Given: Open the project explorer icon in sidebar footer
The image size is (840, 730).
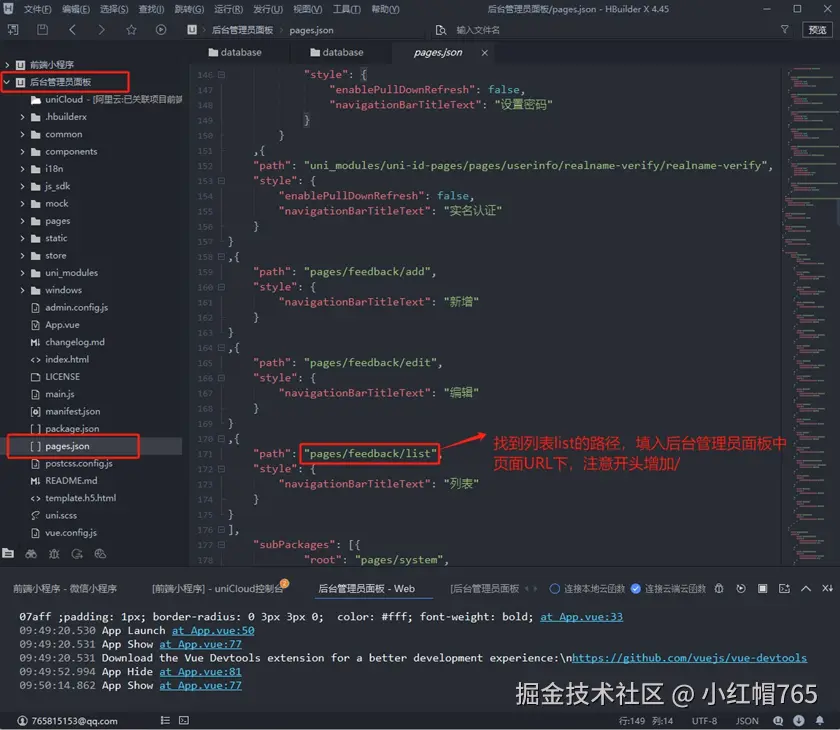Looking at the screenshot, I should click(8, 553).
